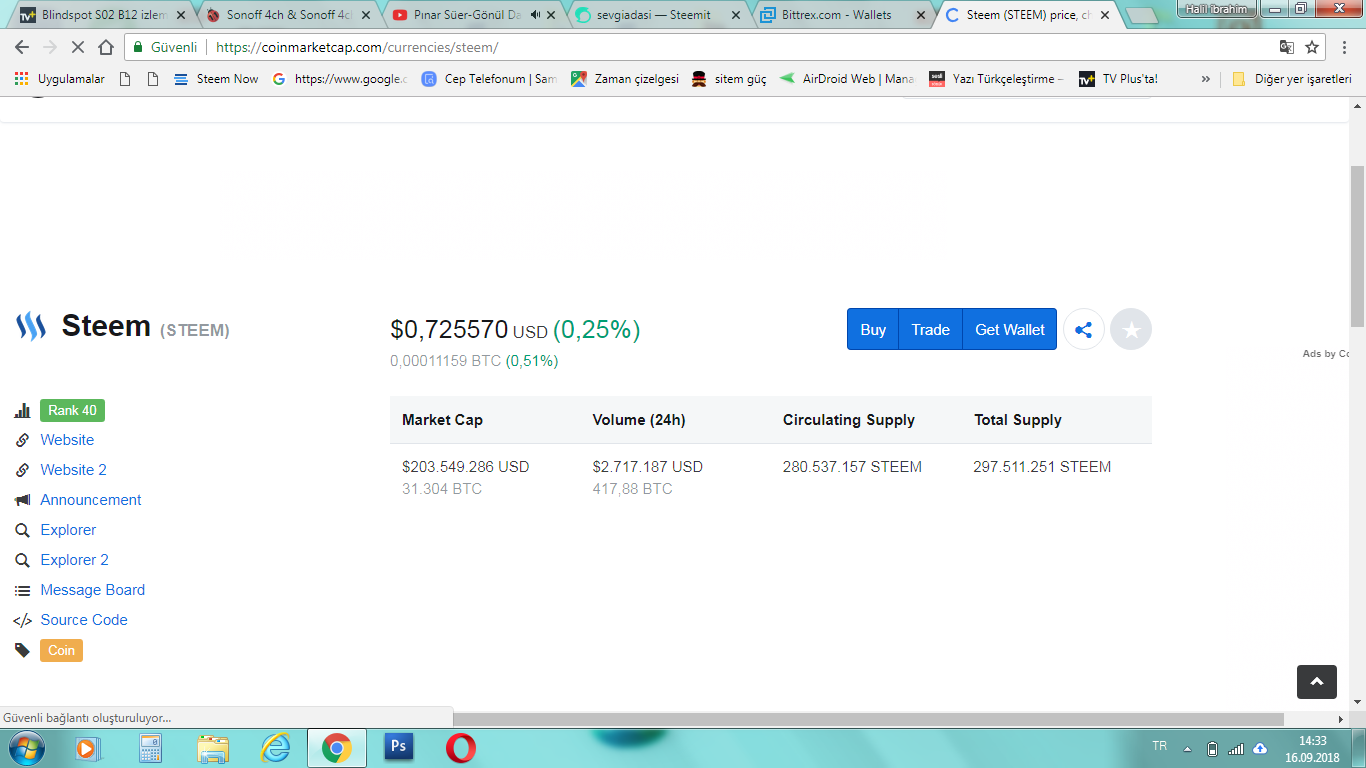Click the Buy button
Image resolution: width=1366 pixels, height=768 pixels.
[873, 329]
